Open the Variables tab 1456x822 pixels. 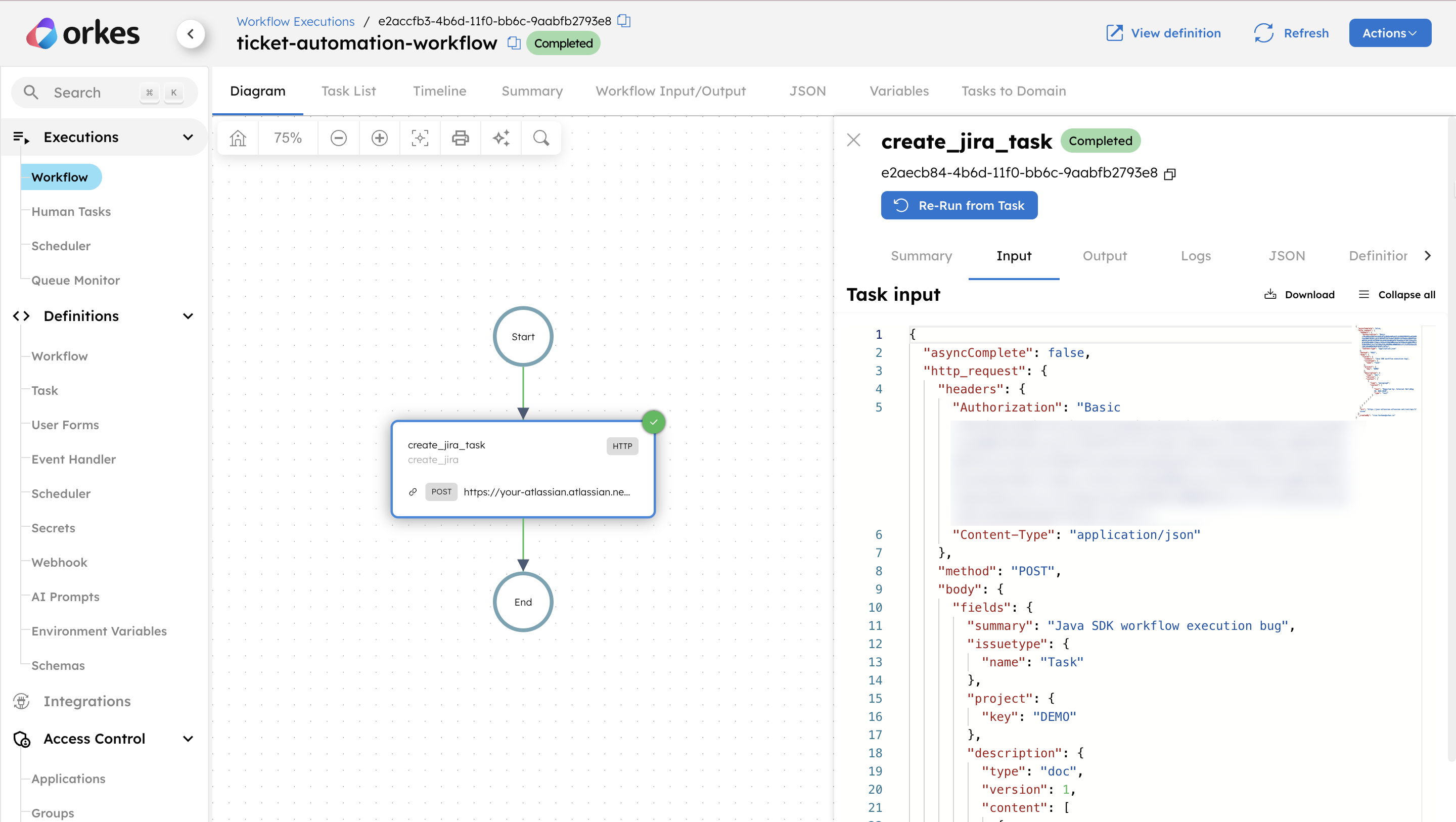pos(899,91)
